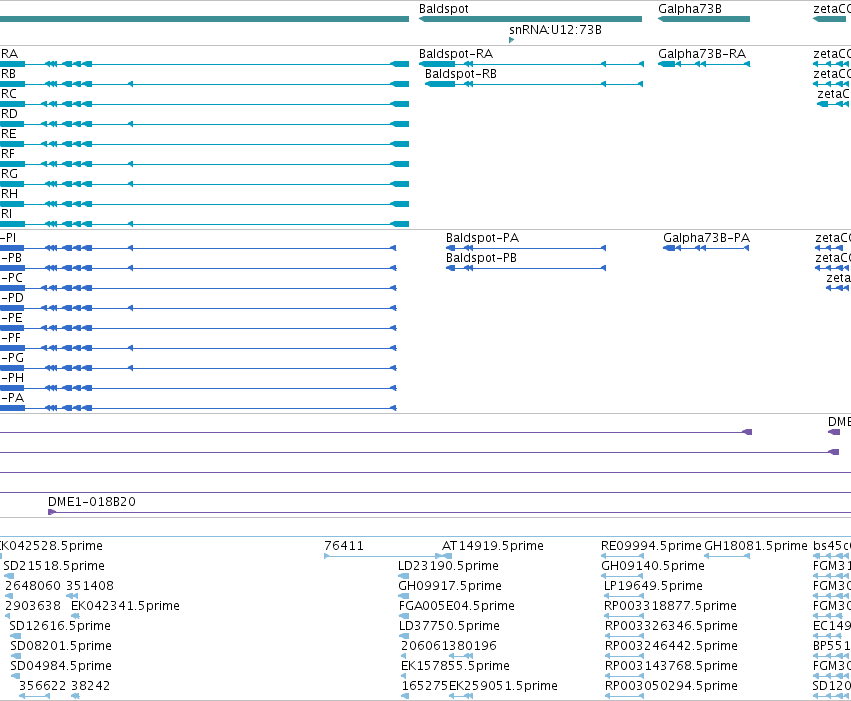This screenshot has height=701, width=851.
Task: Select the -PE protein row label
Action: click(x=11, y=318)
